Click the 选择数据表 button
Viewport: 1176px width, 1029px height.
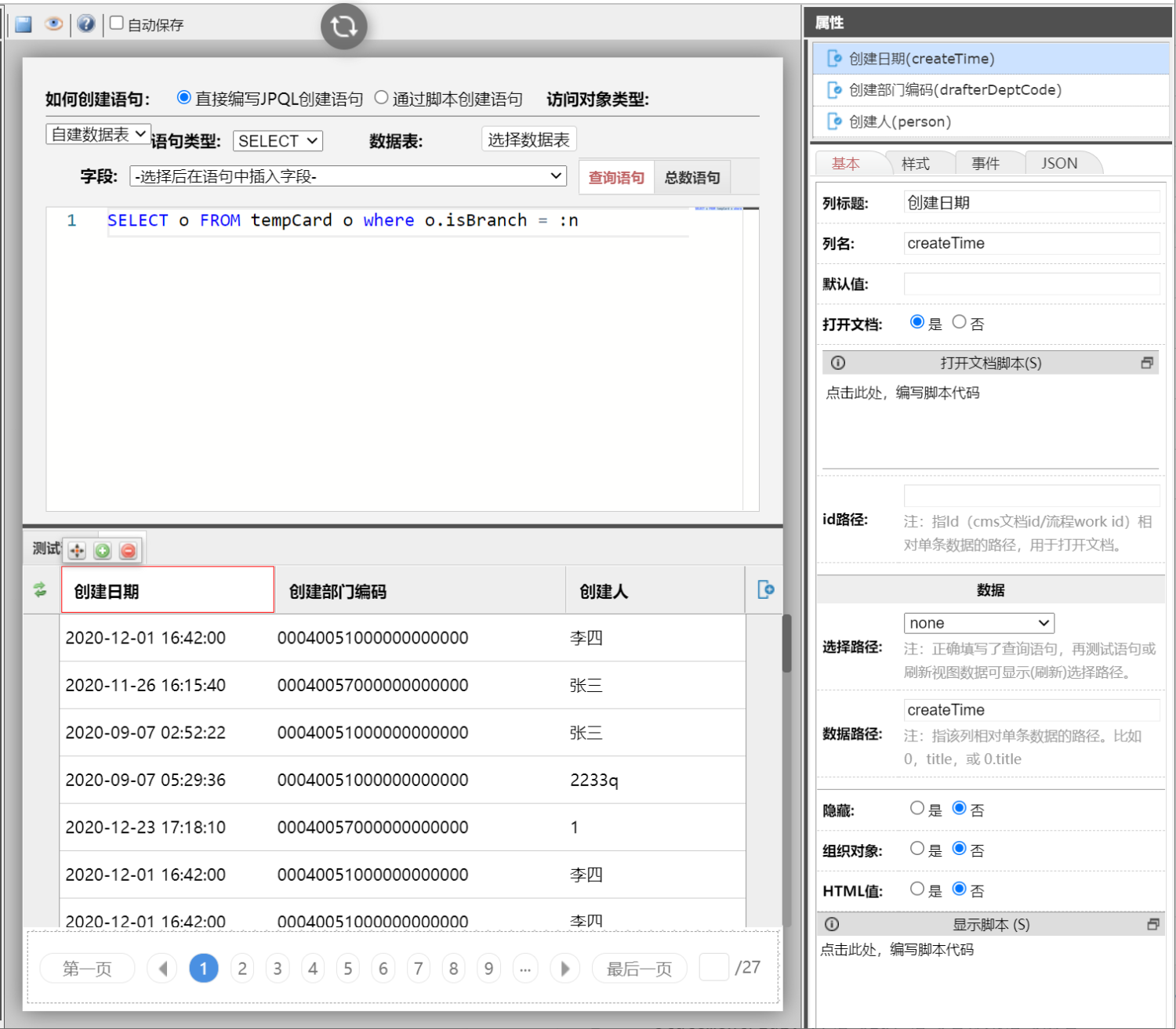tap(528, 139)
